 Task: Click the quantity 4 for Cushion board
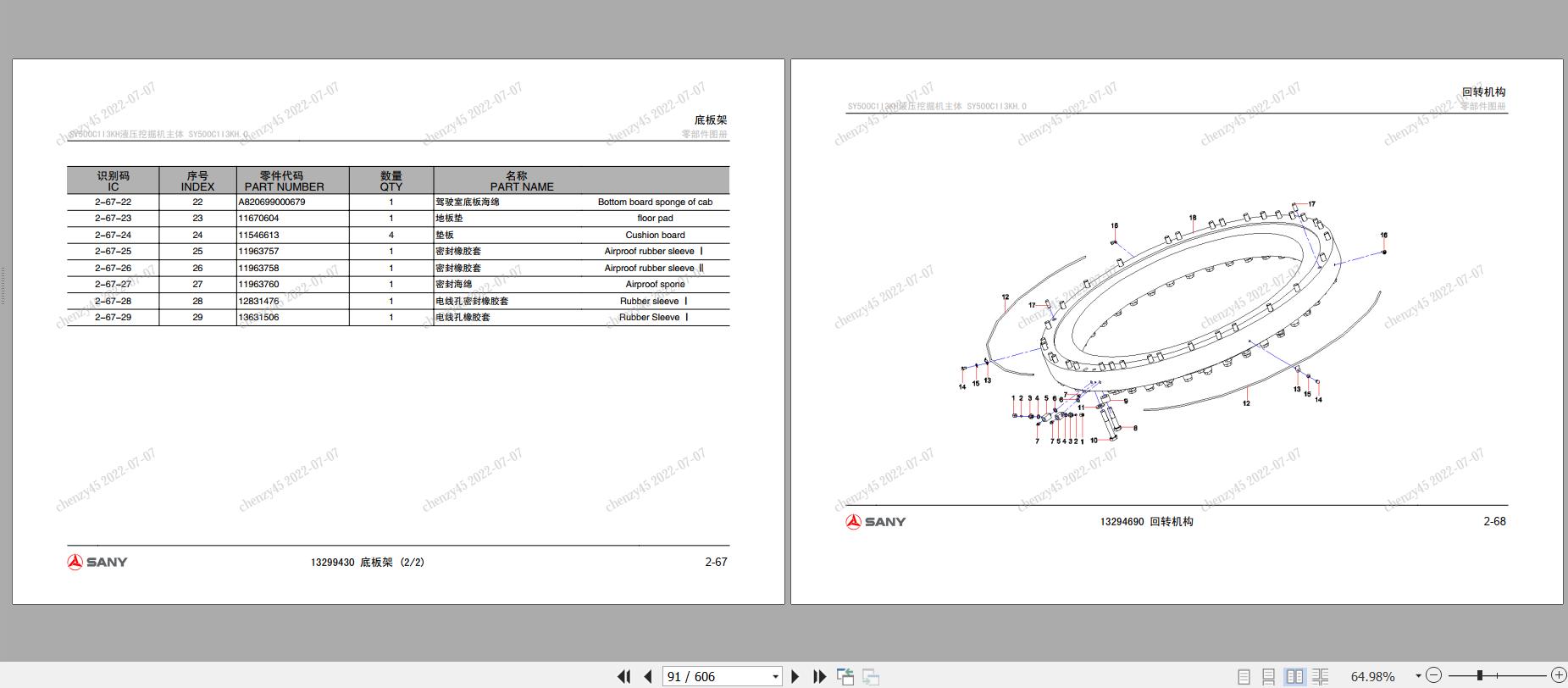point(391,235)
